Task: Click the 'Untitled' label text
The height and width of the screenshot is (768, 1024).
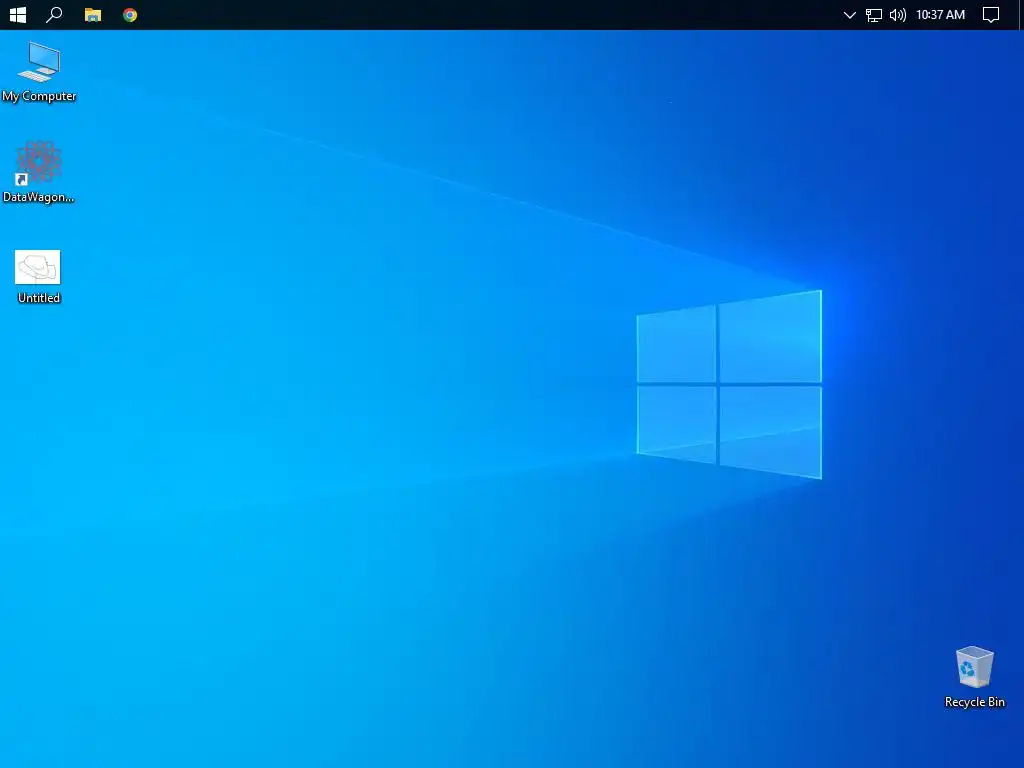Action: click(39, 298)
